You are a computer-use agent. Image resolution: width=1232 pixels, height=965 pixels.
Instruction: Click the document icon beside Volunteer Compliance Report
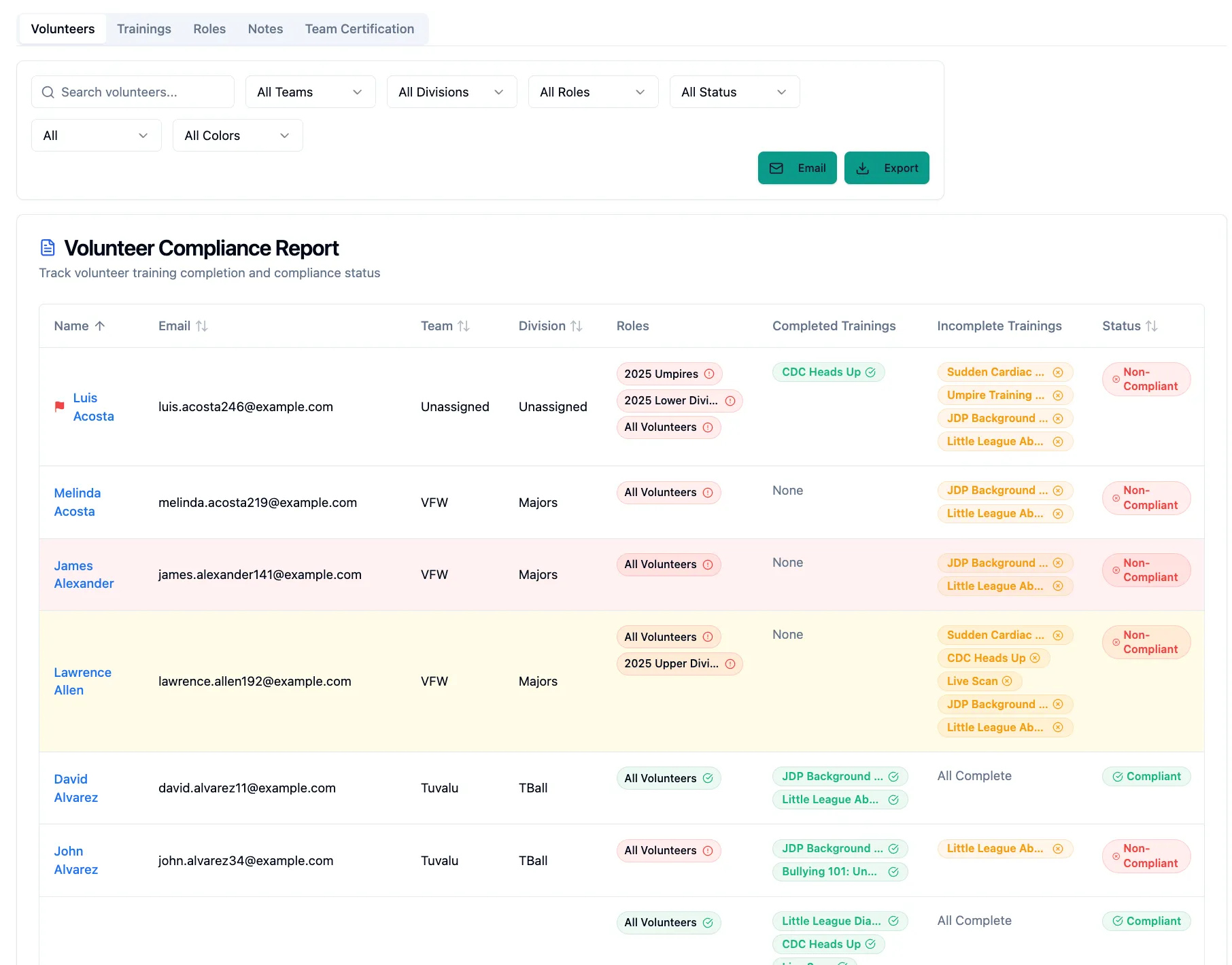(x=48, y=248)
